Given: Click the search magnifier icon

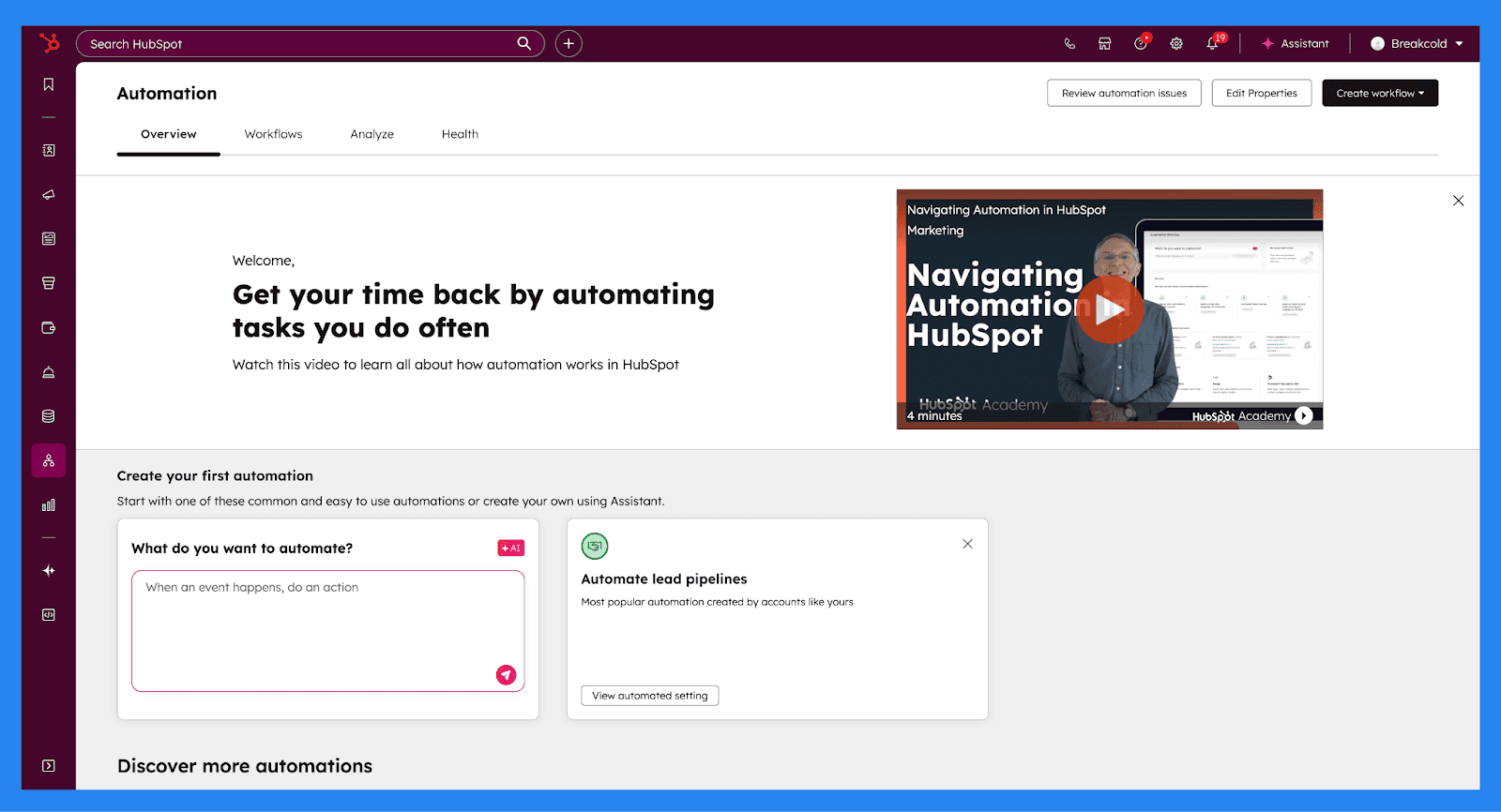Looking at the screenshot, I should (x=524, y=43).
